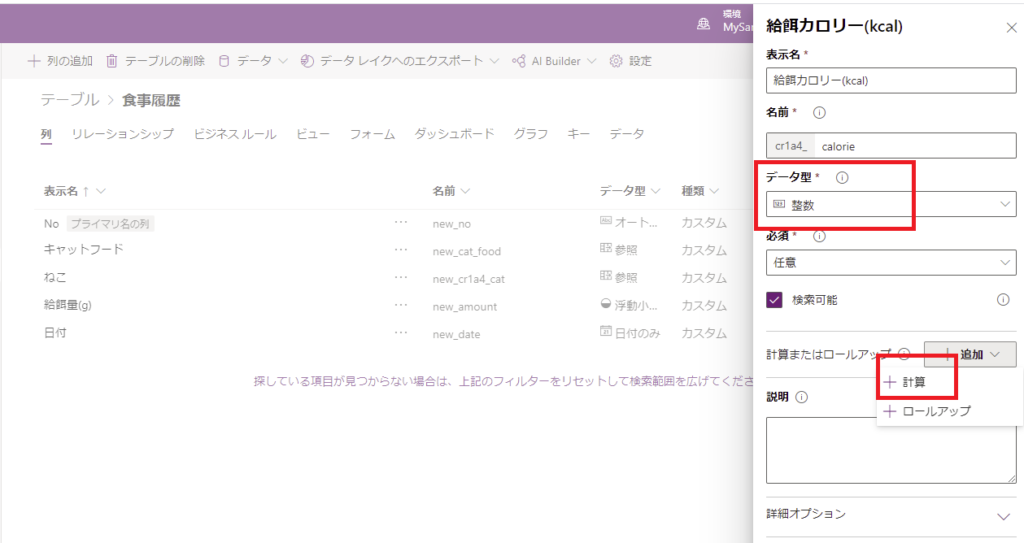The image size is (1024, 543).
Task: Open the 給餌量(g) column row
Action: pos(67,305)
